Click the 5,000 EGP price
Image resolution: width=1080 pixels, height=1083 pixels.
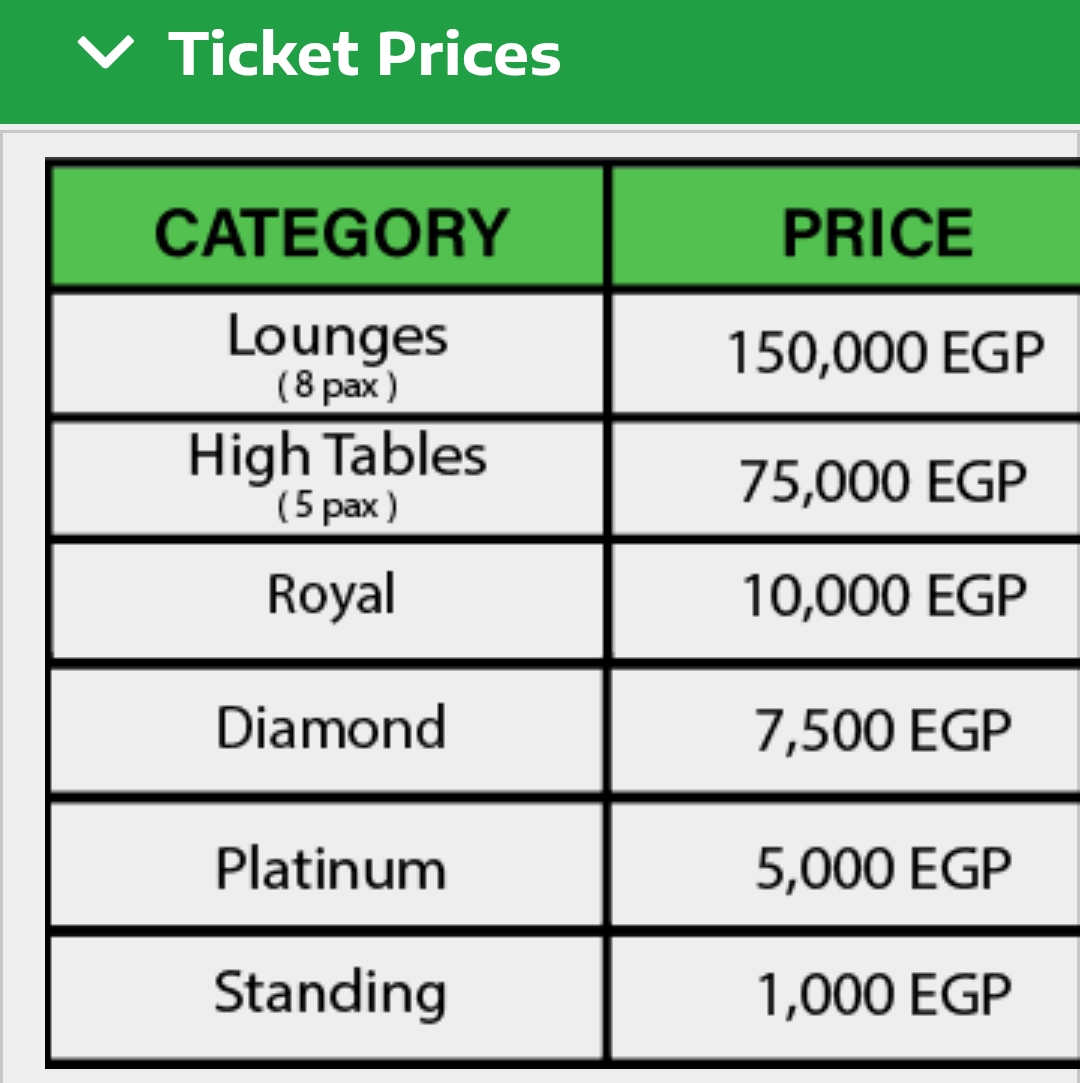pos(883,868)
